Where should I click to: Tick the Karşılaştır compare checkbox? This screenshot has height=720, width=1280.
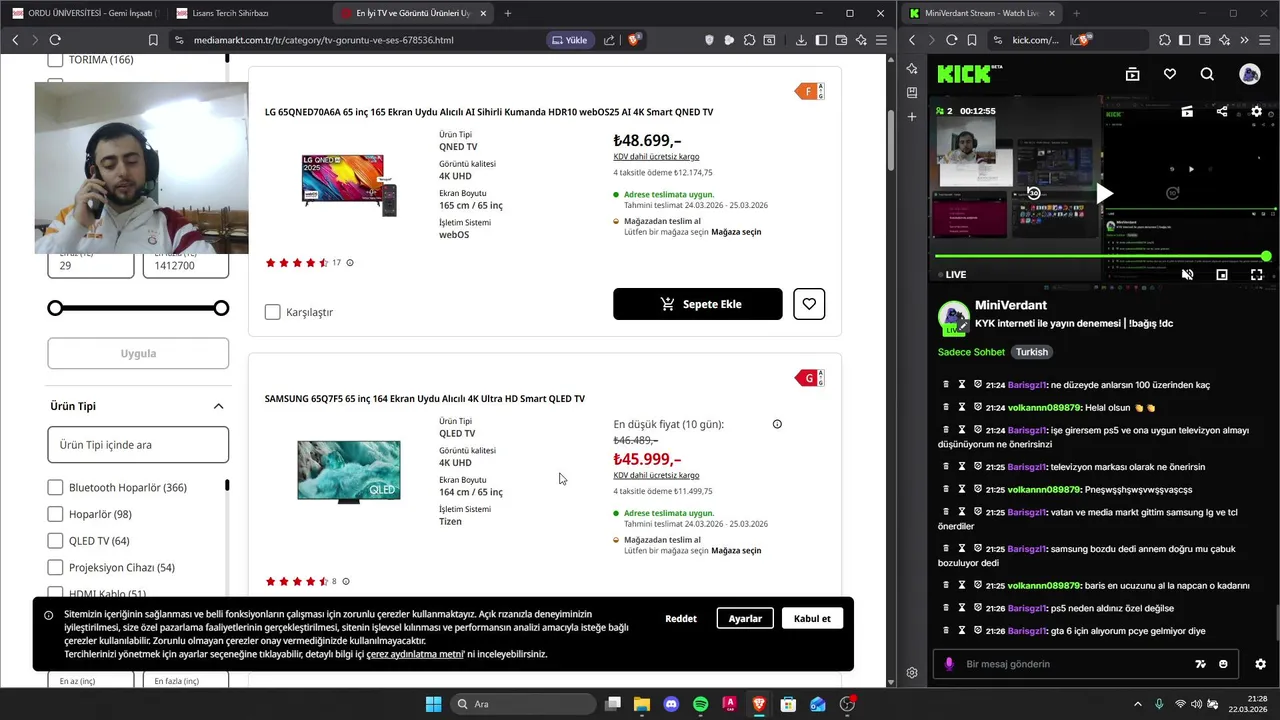coord(272,312)
